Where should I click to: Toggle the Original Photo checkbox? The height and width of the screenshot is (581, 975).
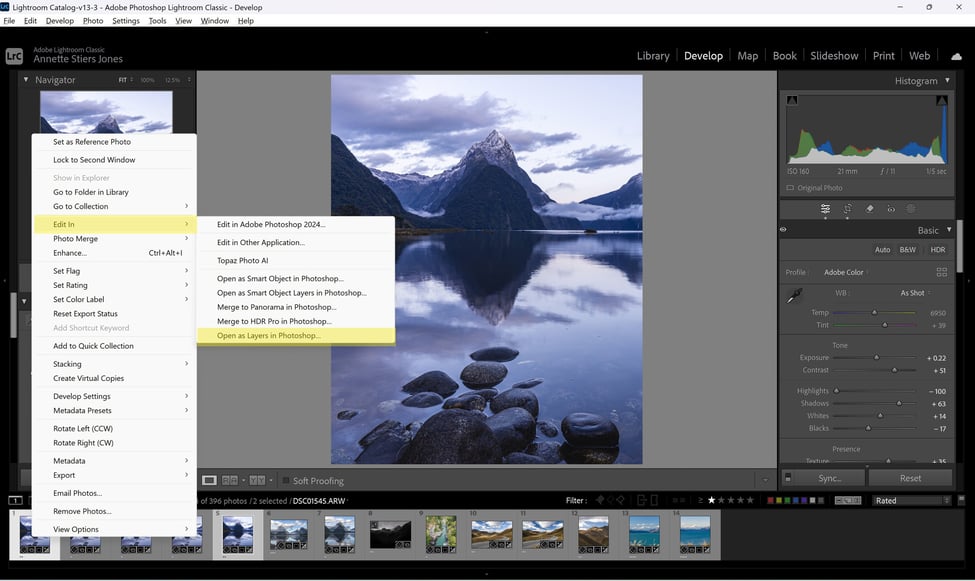point(790,188)
